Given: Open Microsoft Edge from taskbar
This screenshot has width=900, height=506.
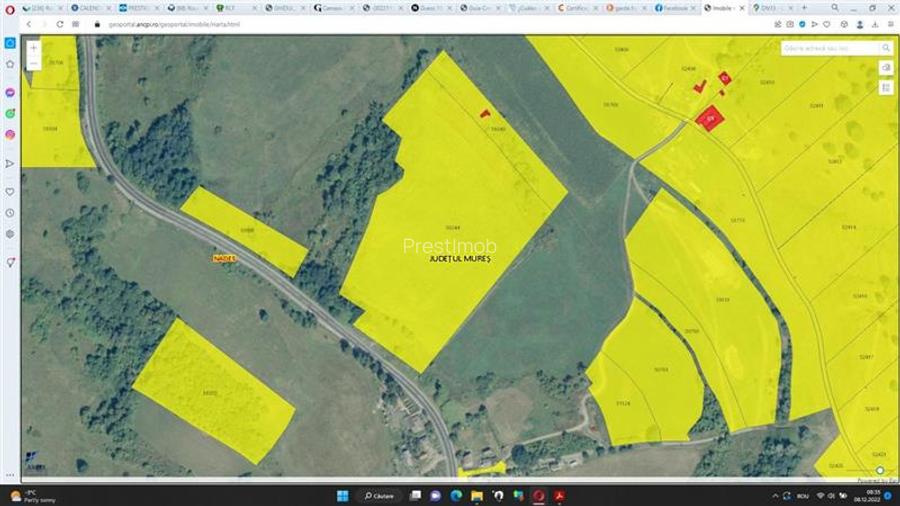Looking at the screenshot, I should (456, 496).
